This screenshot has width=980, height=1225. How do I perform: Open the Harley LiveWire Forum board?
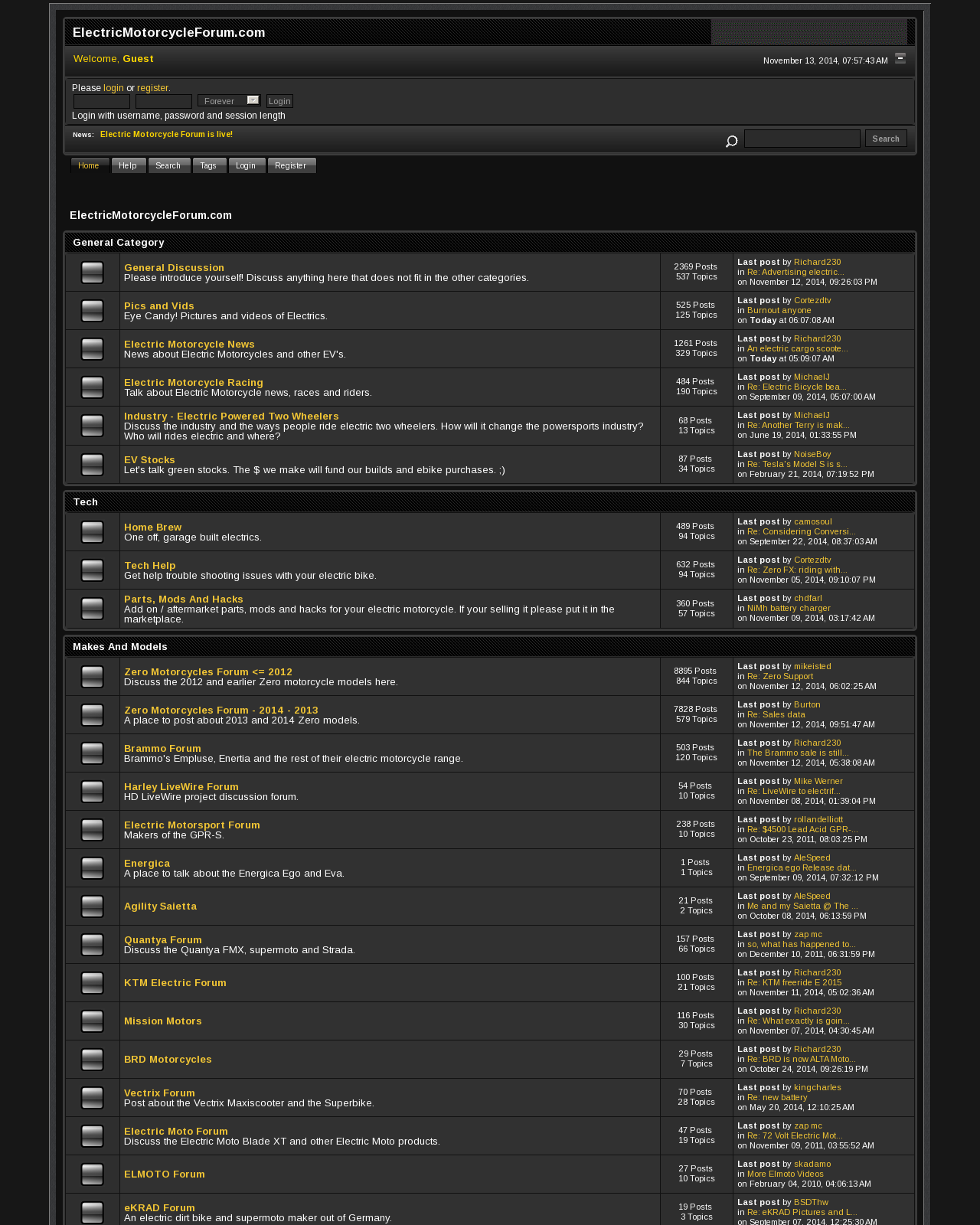(x=181, y=786)
